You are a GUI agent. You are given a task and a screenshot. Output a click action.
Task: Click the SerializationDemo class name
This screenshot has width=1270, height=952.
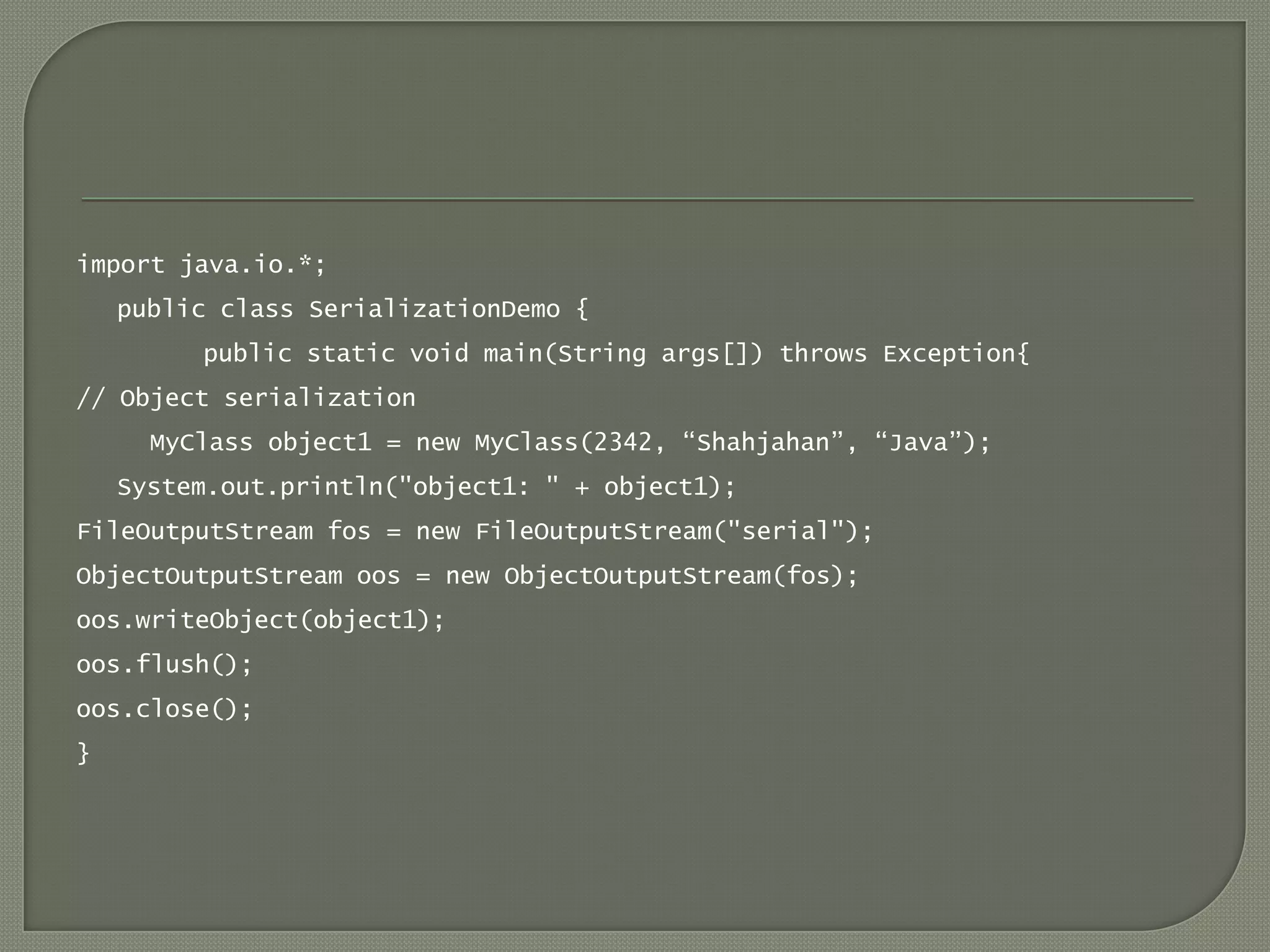point(434,309)
